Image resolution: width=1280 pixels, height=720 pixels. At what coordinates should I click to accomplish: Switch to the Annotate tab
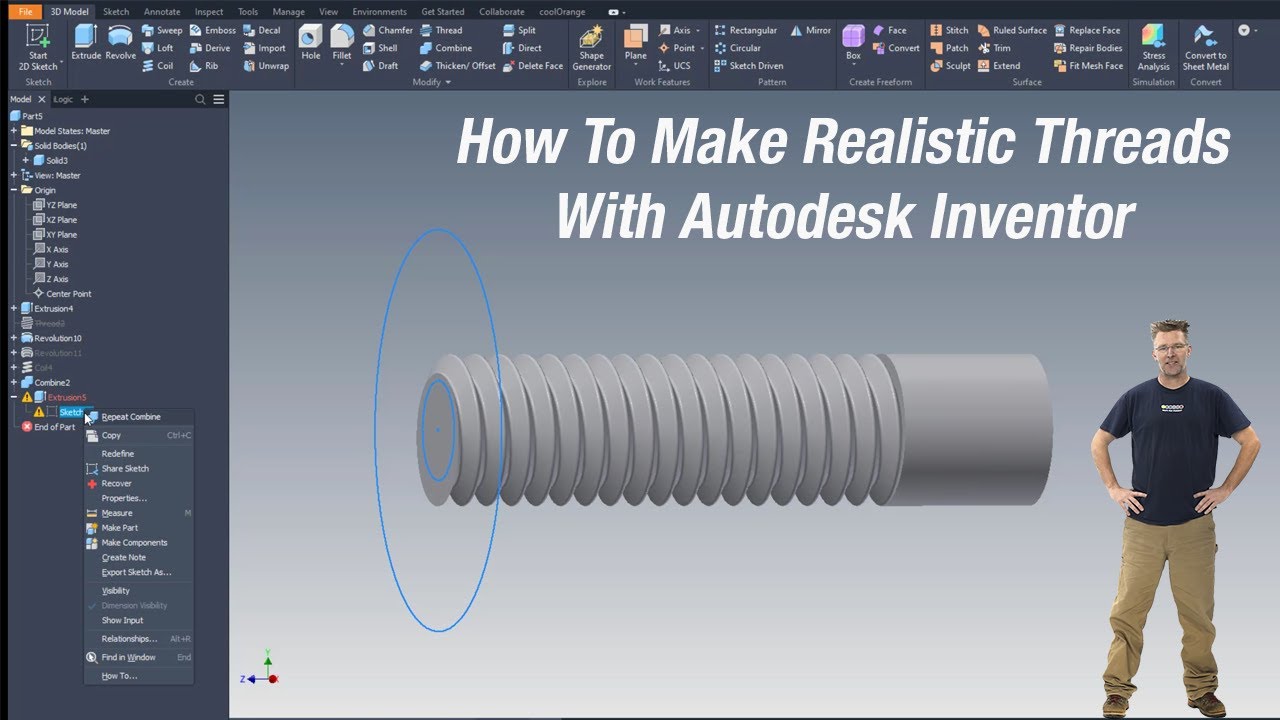click(x=161, y=12)
